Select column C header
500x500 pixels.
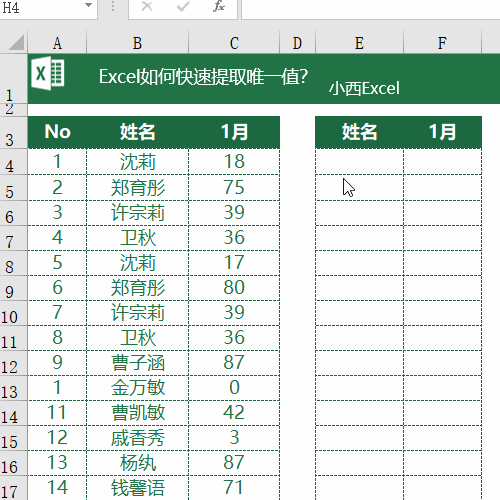coord(234,43)
